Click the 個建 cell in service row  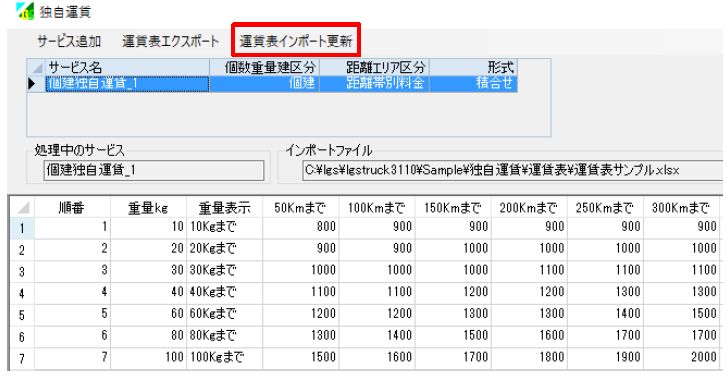(264, 84)
